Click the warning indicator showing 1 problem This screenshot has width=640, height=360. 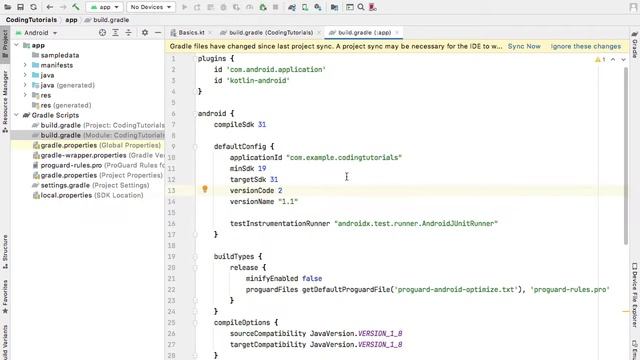[600, 60]
